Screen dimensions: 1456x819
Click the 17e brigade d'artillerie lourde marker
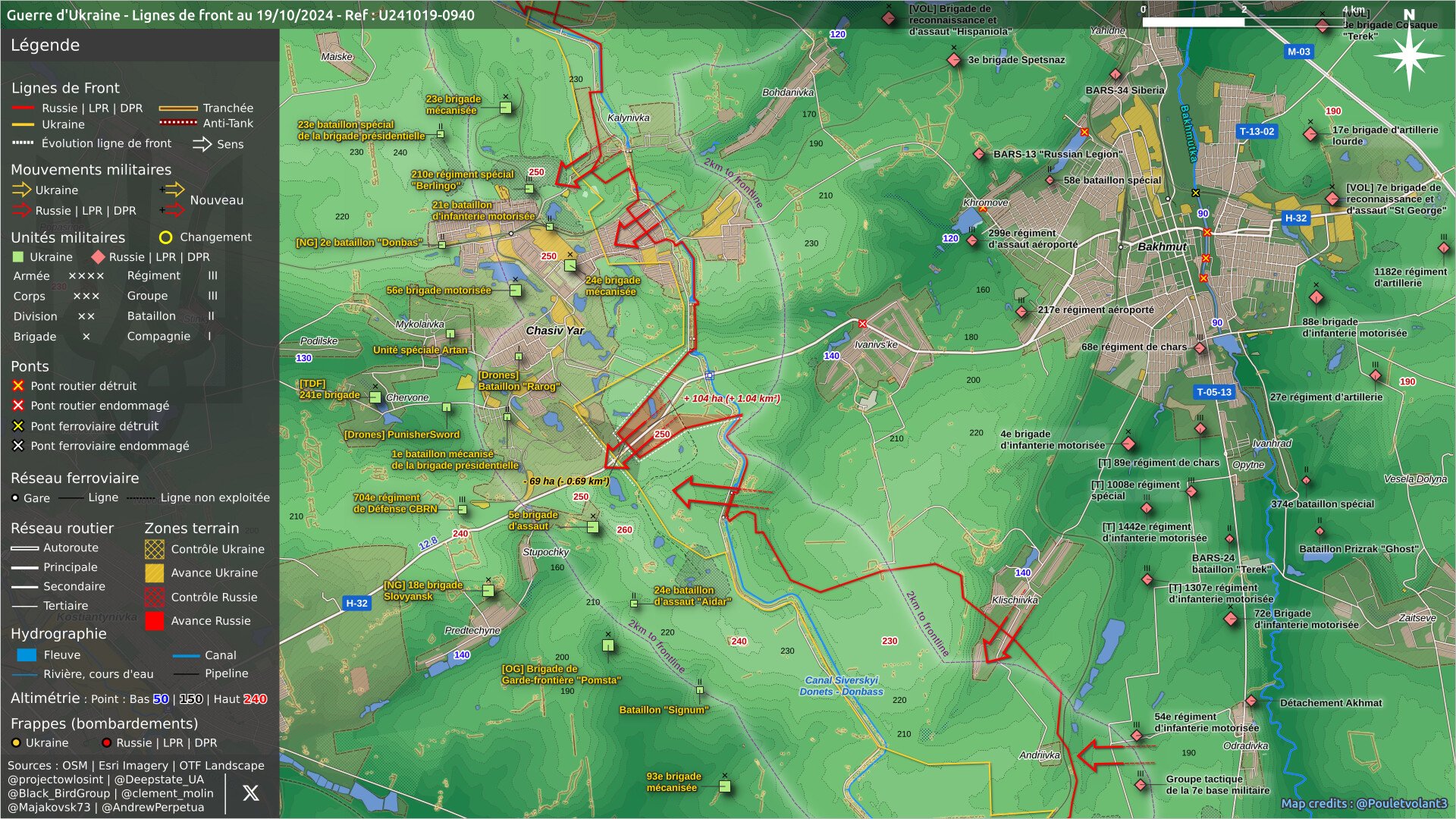(1310, 134)
